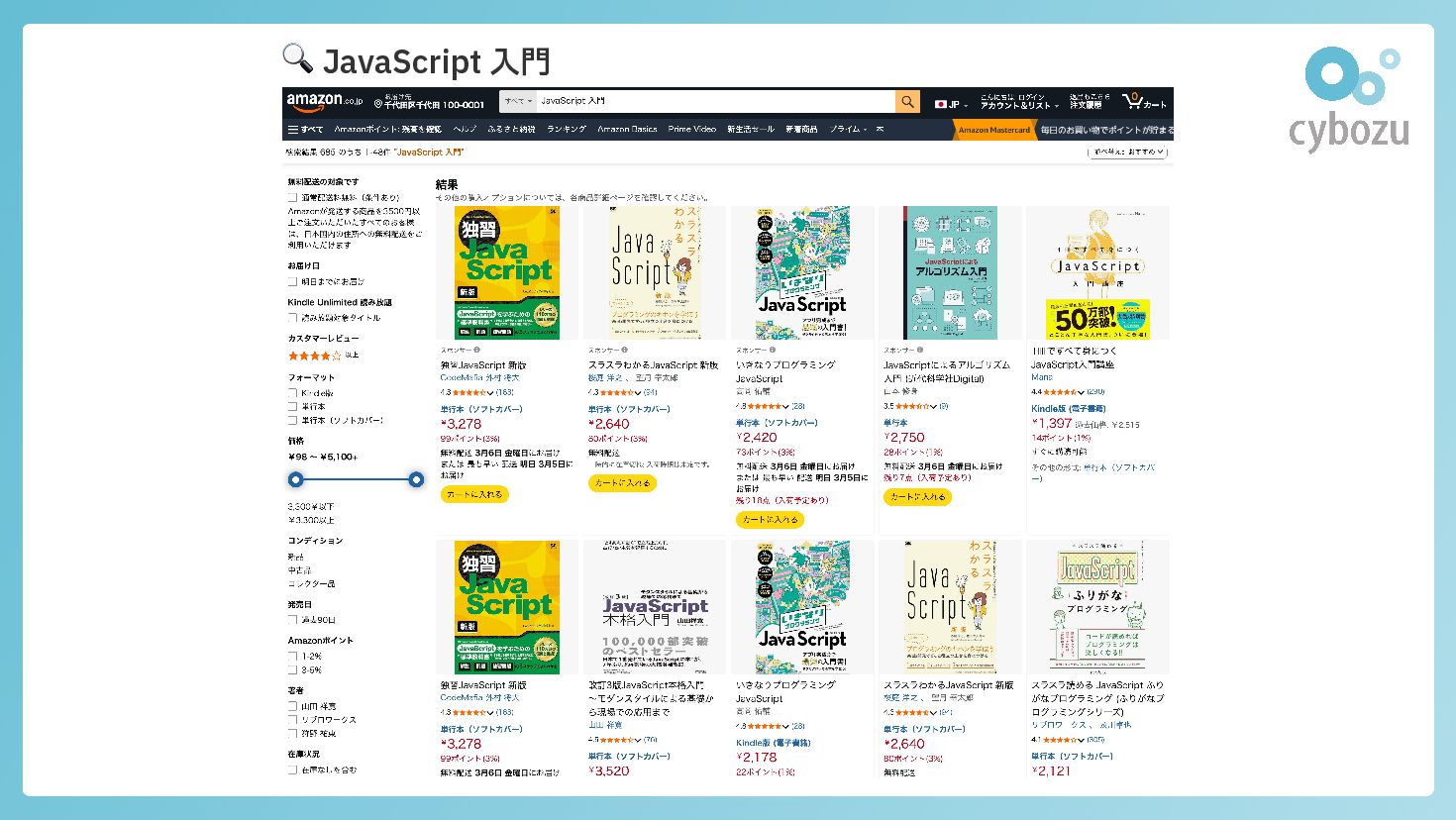Open Amazon Basics navigation item
1456x820 pixels.
tap(627, 130)
